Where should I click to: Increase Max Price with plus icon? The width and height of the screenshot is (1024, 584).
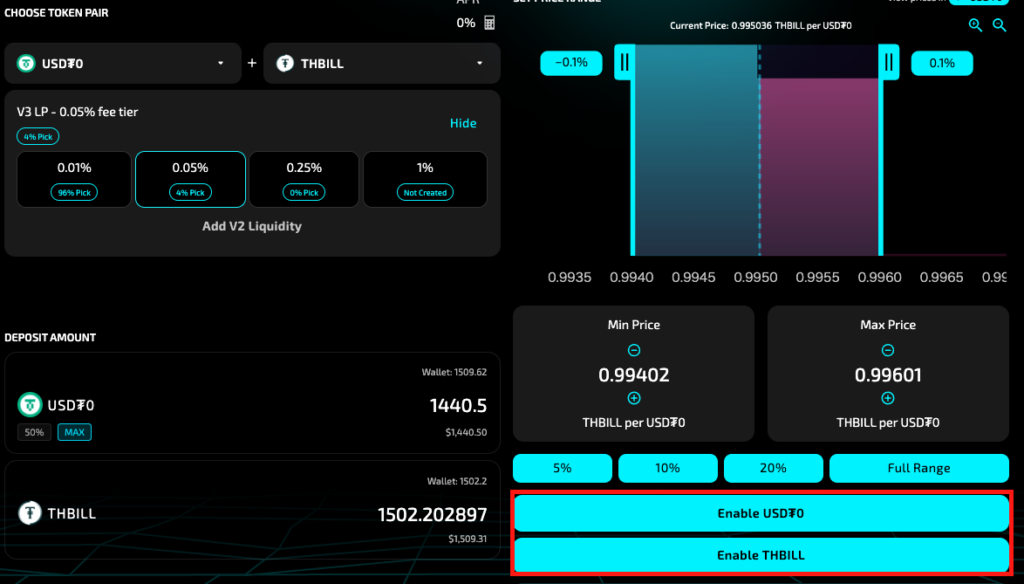pyautogui.click(x=888, y=398)
